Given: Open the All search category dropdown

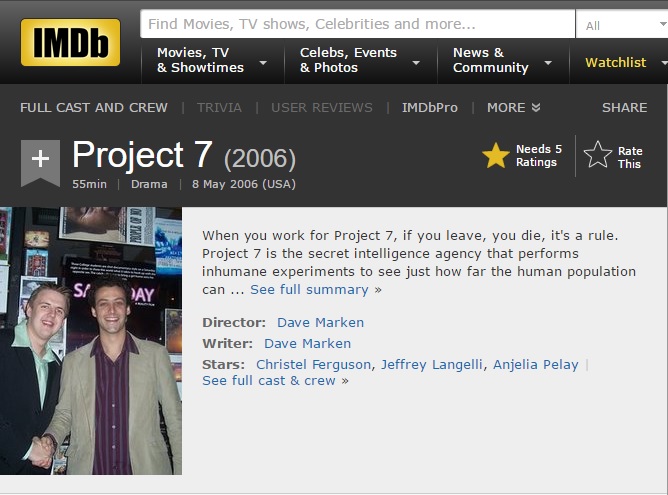Looking at the screenshot, I should [622, 25].
